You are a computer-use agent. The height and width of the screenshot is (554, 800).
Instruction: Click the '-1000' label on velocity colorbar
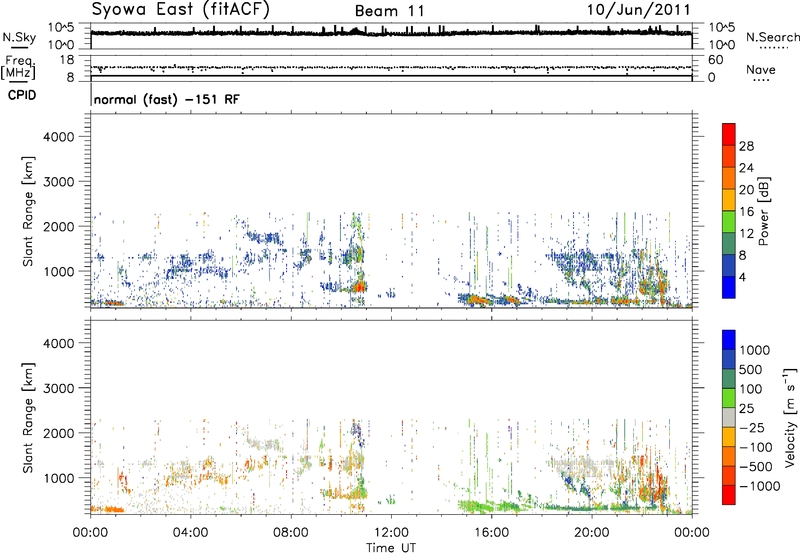[760, 486]
